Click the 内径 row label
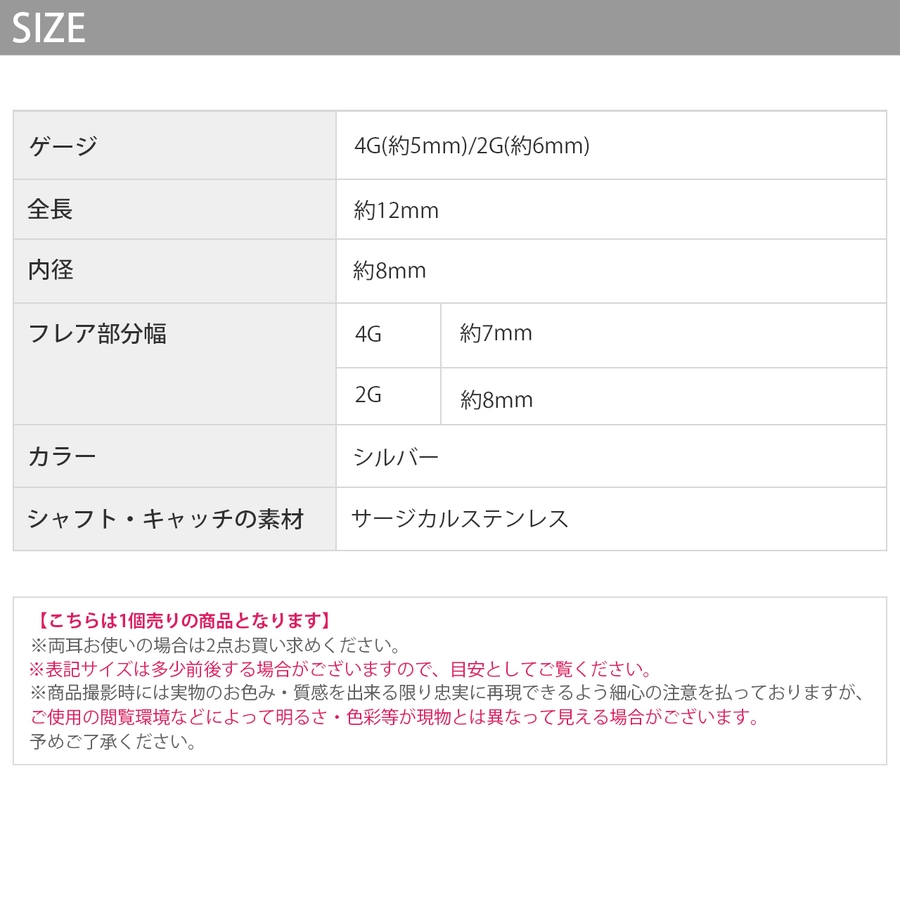The width and height of the screenshot is (900, 900). pos(50,270)
